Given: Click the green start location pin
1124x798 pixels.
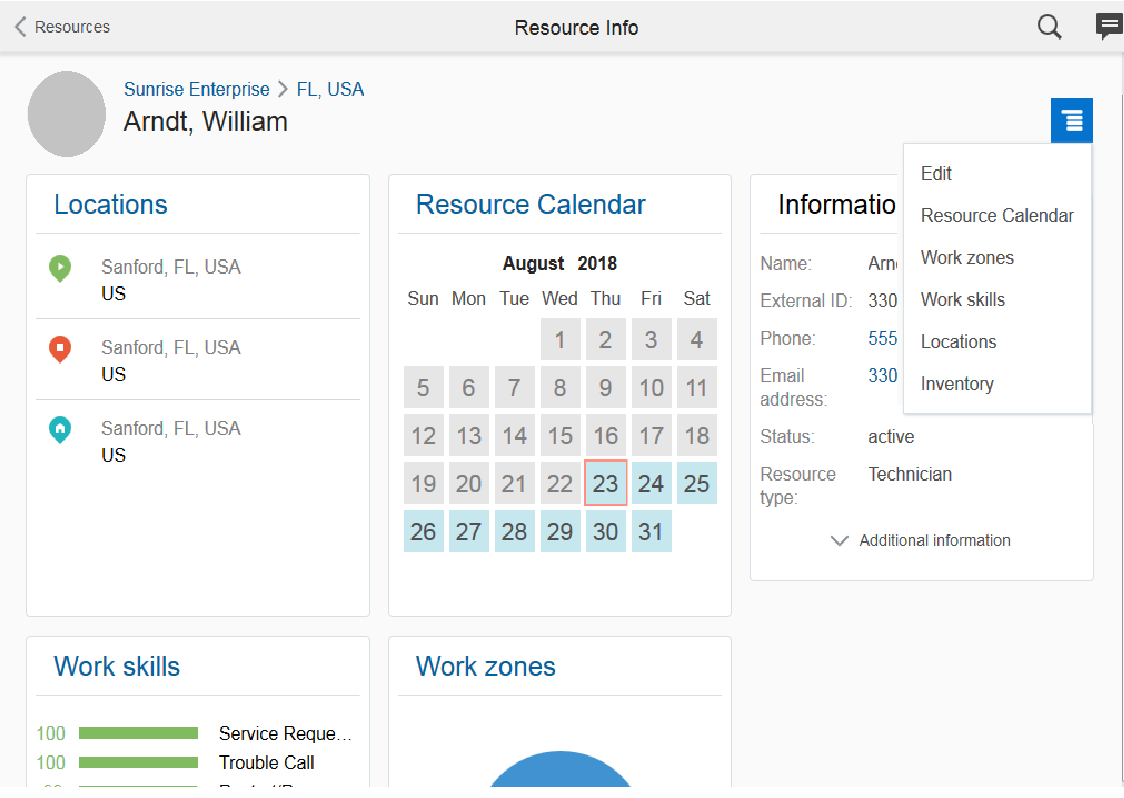Looking at the screenshot, I should 60,269.
